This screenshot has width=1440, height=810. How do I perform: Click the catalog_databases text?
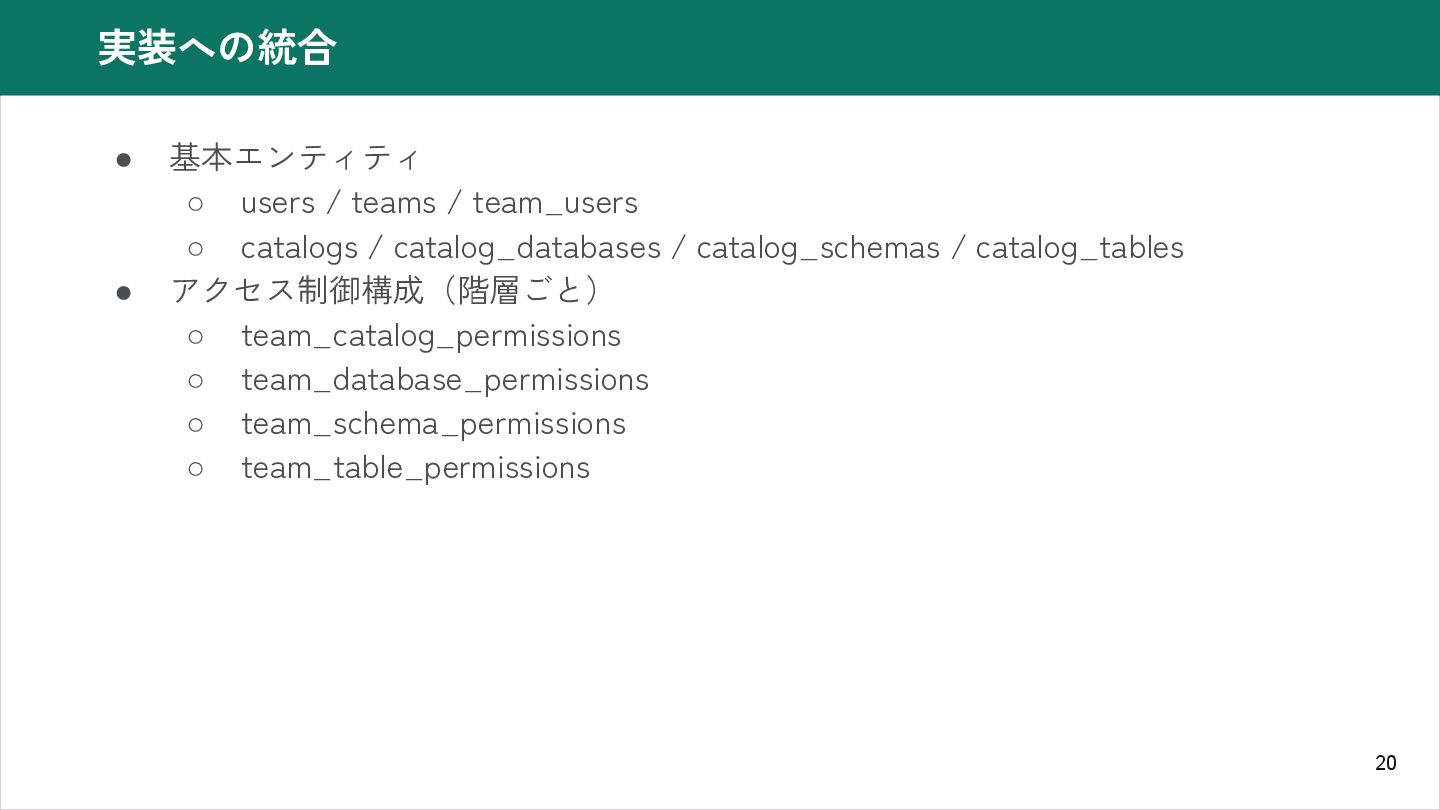pos(527,248)
